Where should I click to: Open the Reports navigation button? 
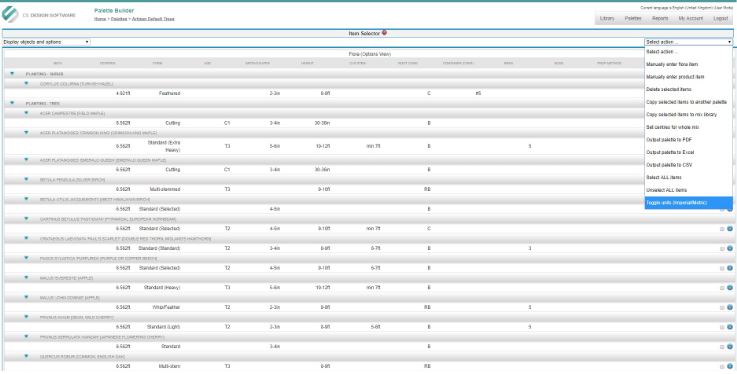point(660,18)
